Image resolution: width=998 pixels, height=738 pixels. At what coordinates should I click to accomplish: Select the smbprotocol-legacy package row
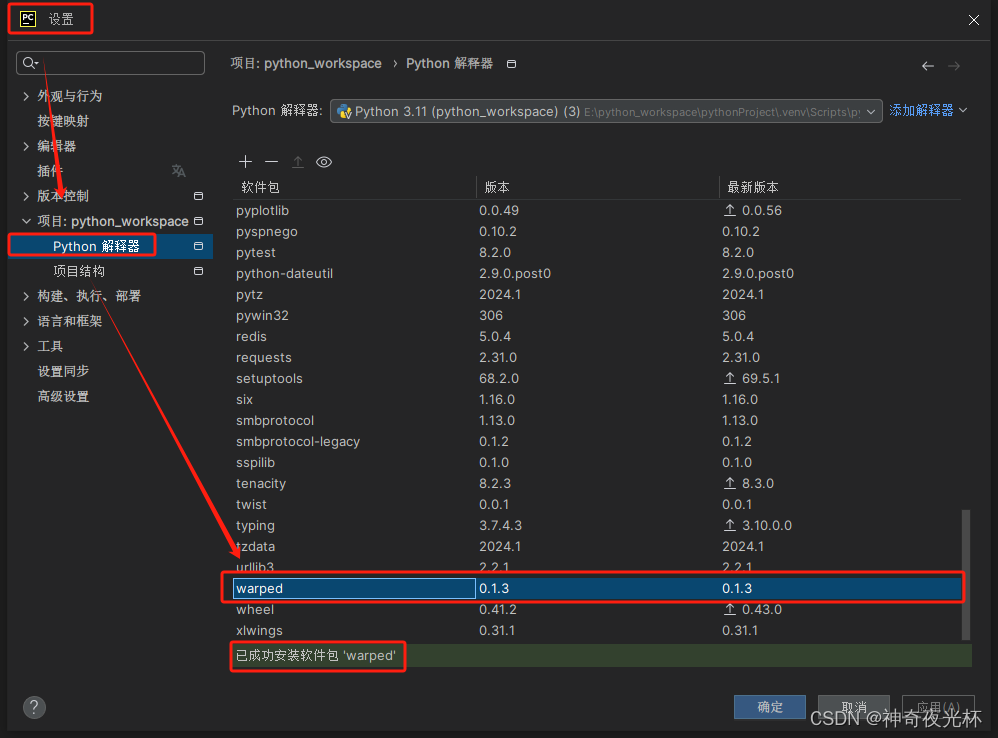(x=597, y=441)
